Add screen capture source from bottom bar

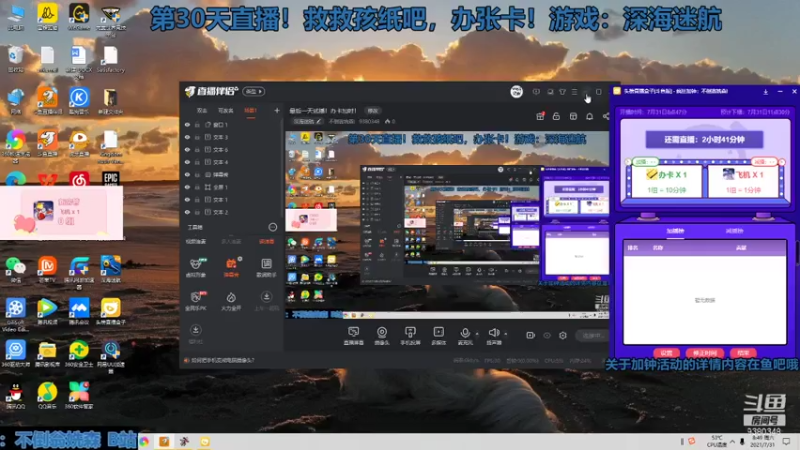coord(354,336)
